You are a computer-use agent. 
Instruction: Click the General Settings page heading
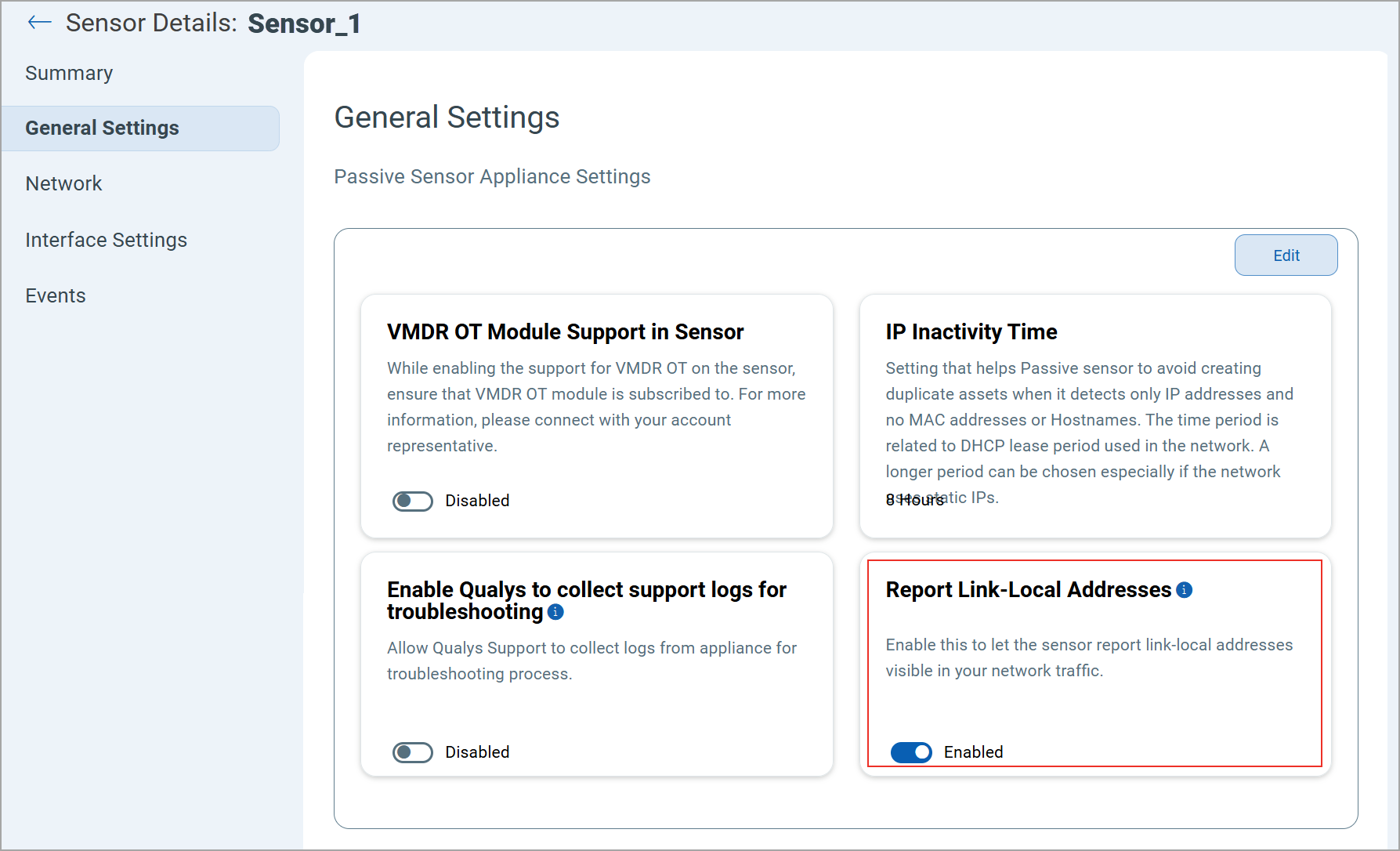[x=447, y=117]
